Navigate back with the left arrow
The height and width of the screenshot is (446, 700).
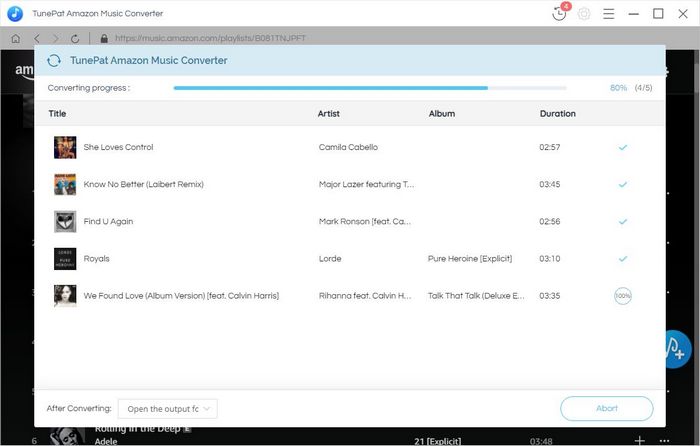point(37,38)
